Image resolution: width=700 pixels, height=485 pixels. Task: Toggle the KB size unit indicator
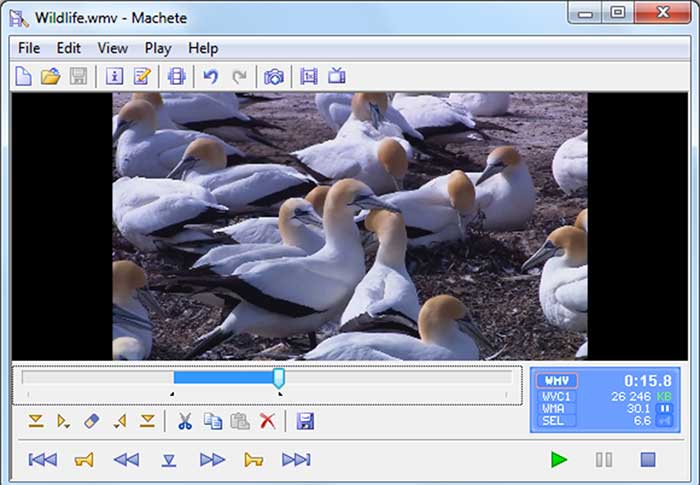[664, 397]
